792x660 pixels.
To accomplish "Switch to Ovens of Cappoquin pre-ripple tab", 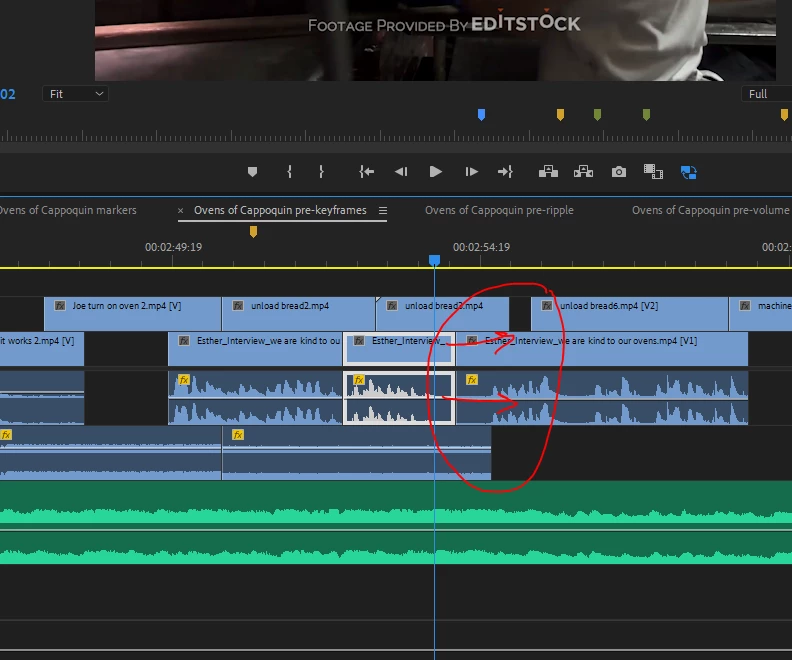I will coord(499,210).
